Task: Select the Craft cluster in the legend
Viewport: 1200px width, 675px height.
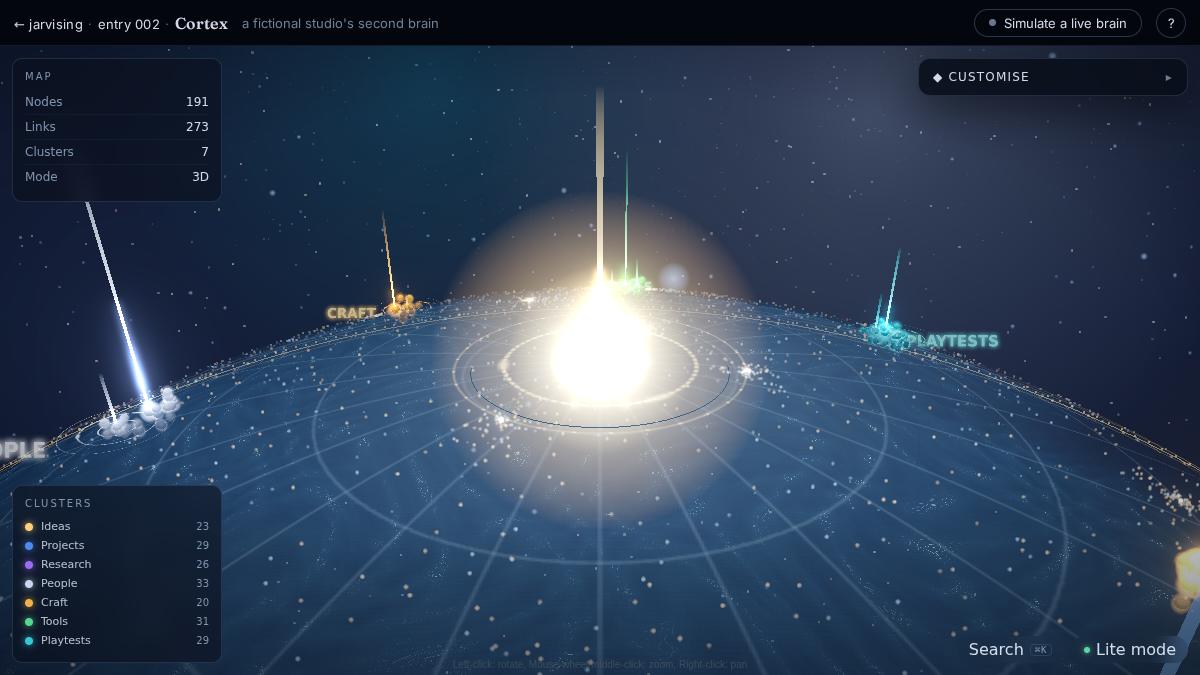Action: (x=117, y=602)
